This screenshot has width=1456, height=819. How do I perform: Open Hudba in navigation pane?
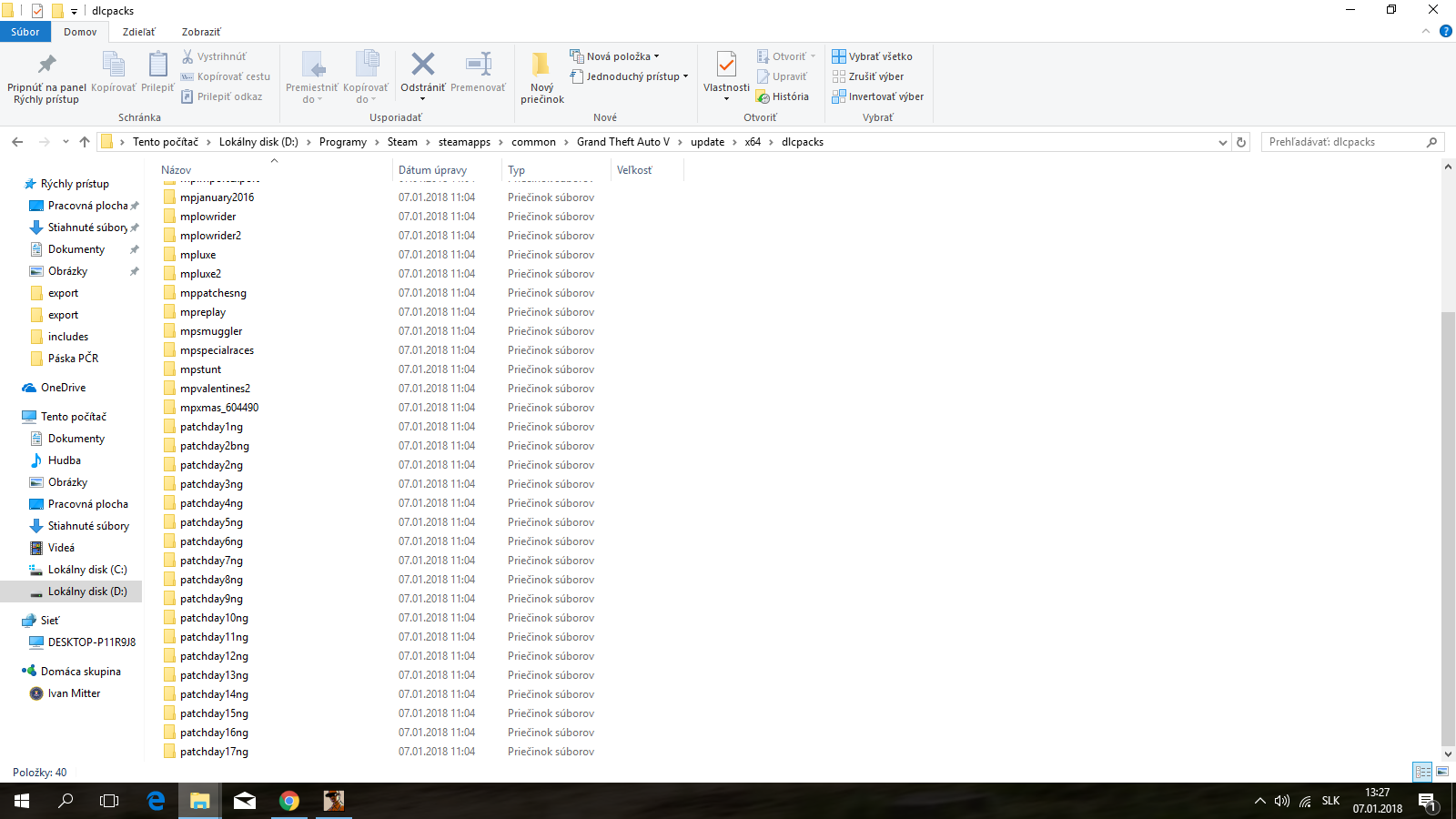pos(64,460)
